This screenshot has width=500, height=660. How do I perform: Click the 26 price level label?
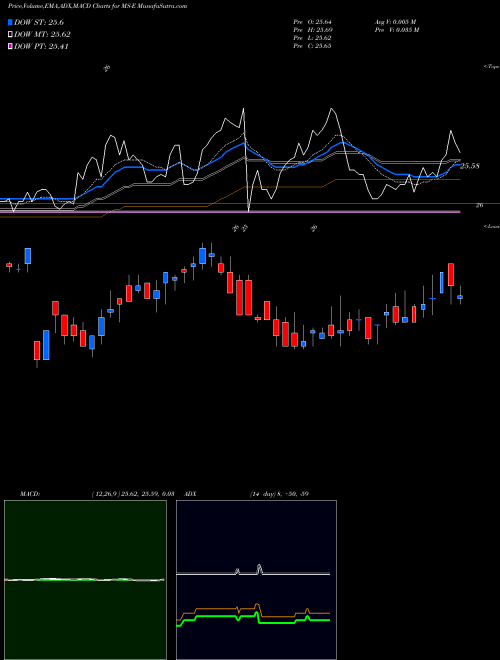click(479, 205)
